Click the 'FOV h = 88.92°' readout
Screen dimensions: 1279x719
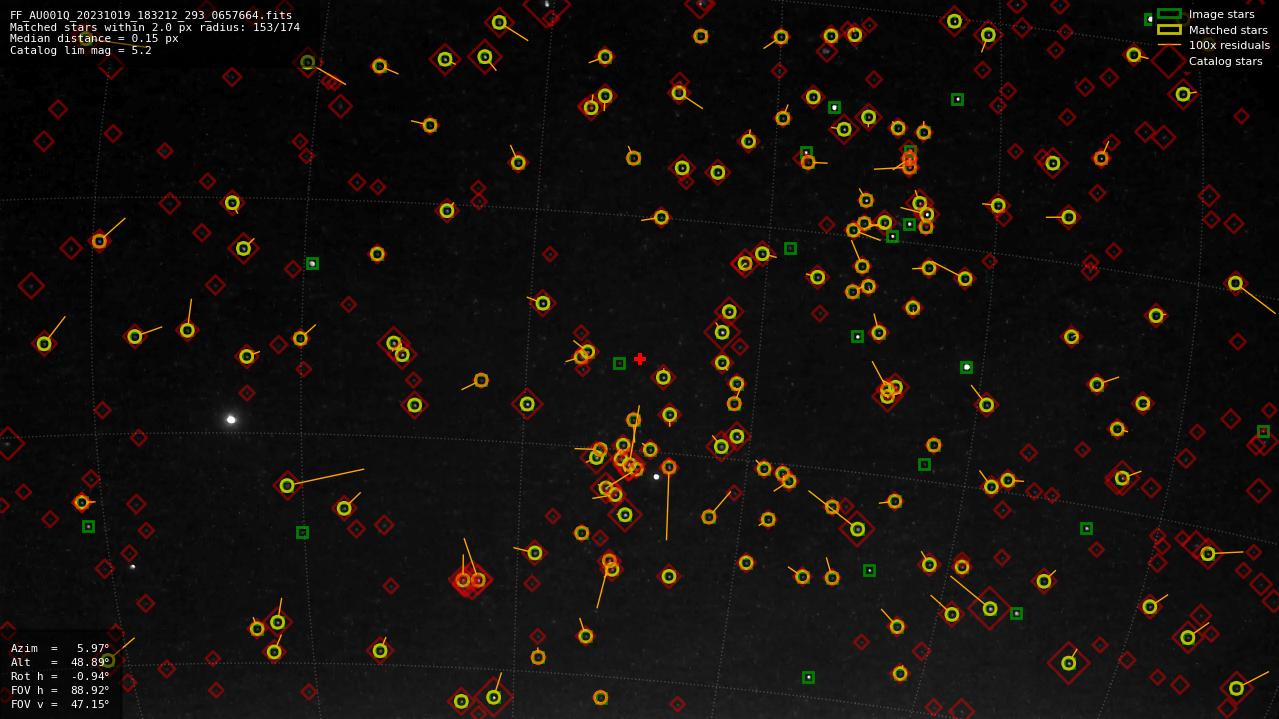(x=60, y=690)
